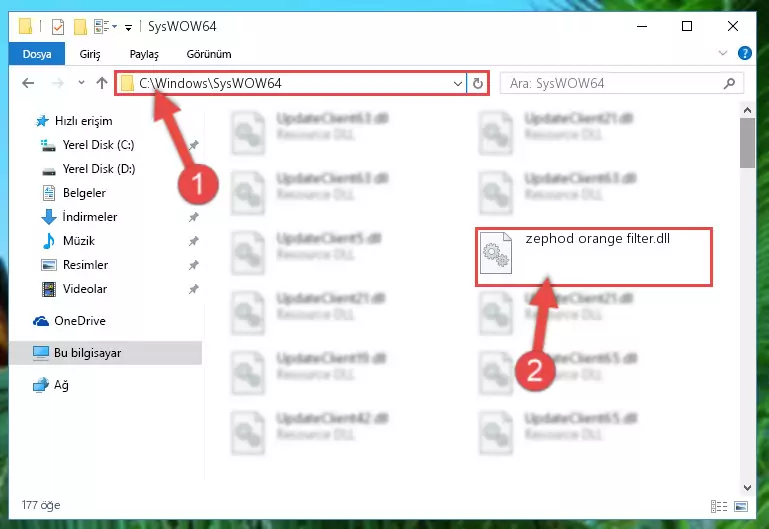The width and height of the screenshot is (769, 529).
Task: Click the pin icon next to Videolar
Action: click(194, 289)
